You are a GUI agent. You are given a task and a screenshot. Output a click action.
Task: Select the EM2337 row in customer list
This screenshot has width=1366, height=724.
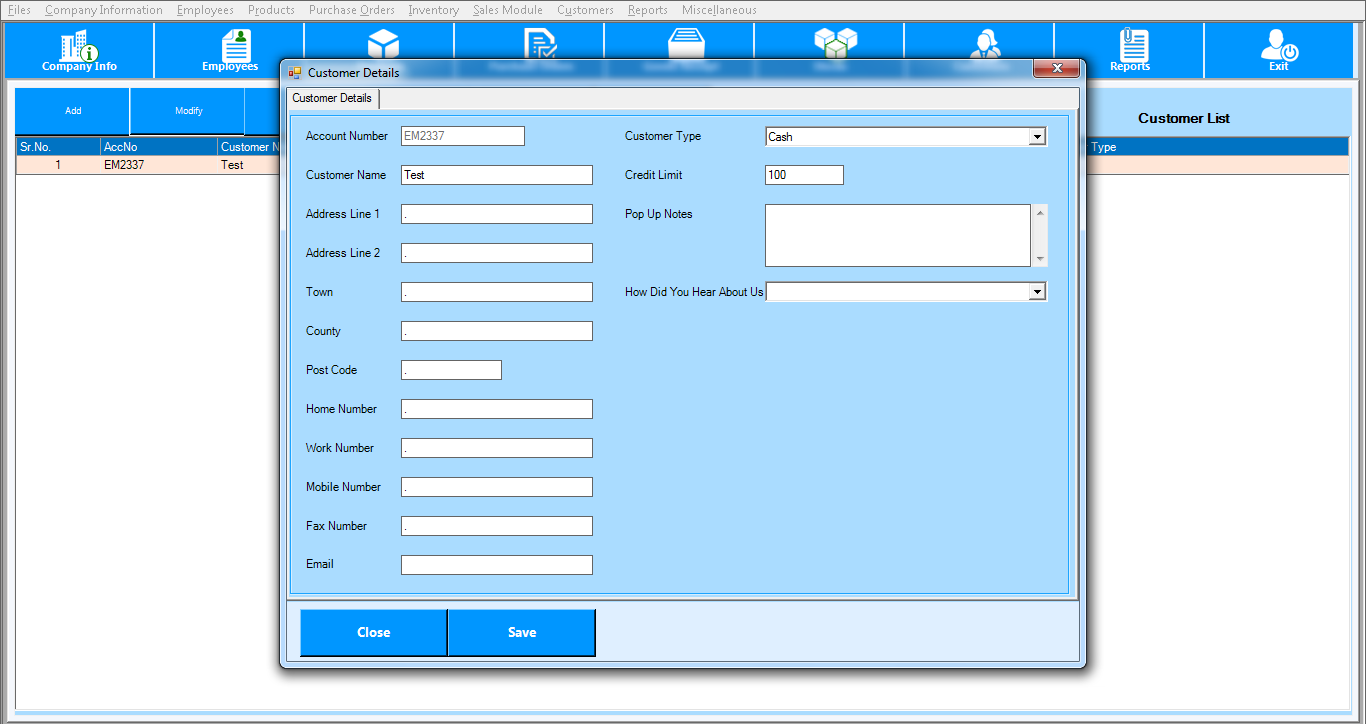(124, 165)
